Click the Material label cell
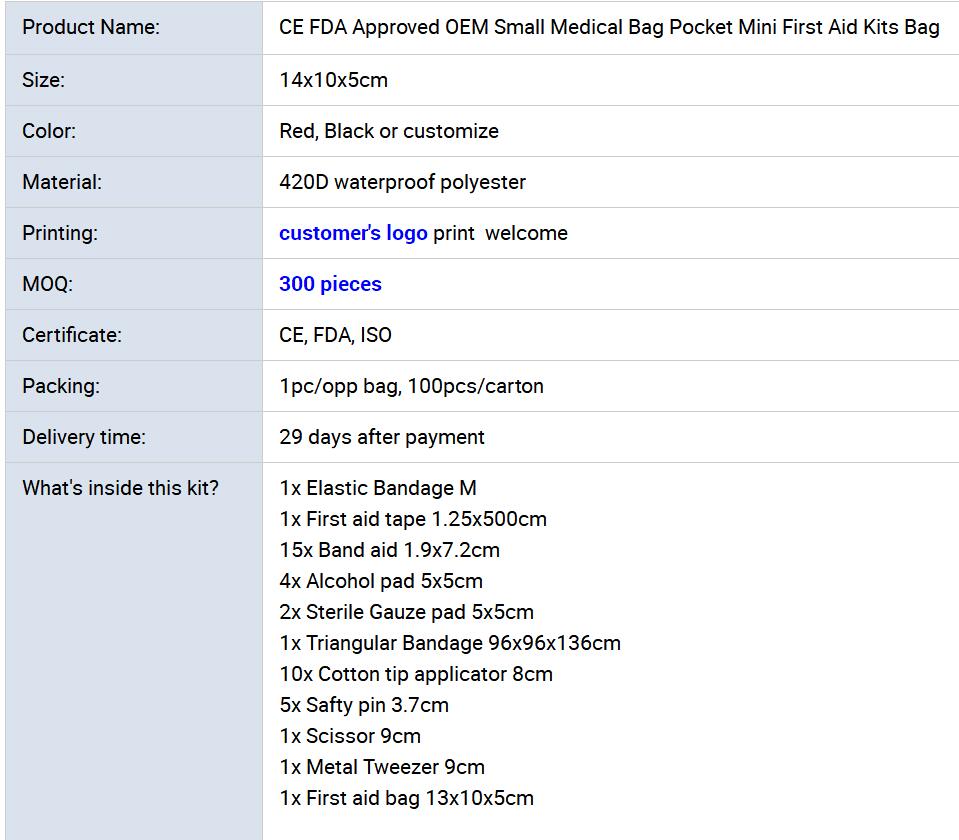Screen dimensions: 959x840 click(62, 182)
